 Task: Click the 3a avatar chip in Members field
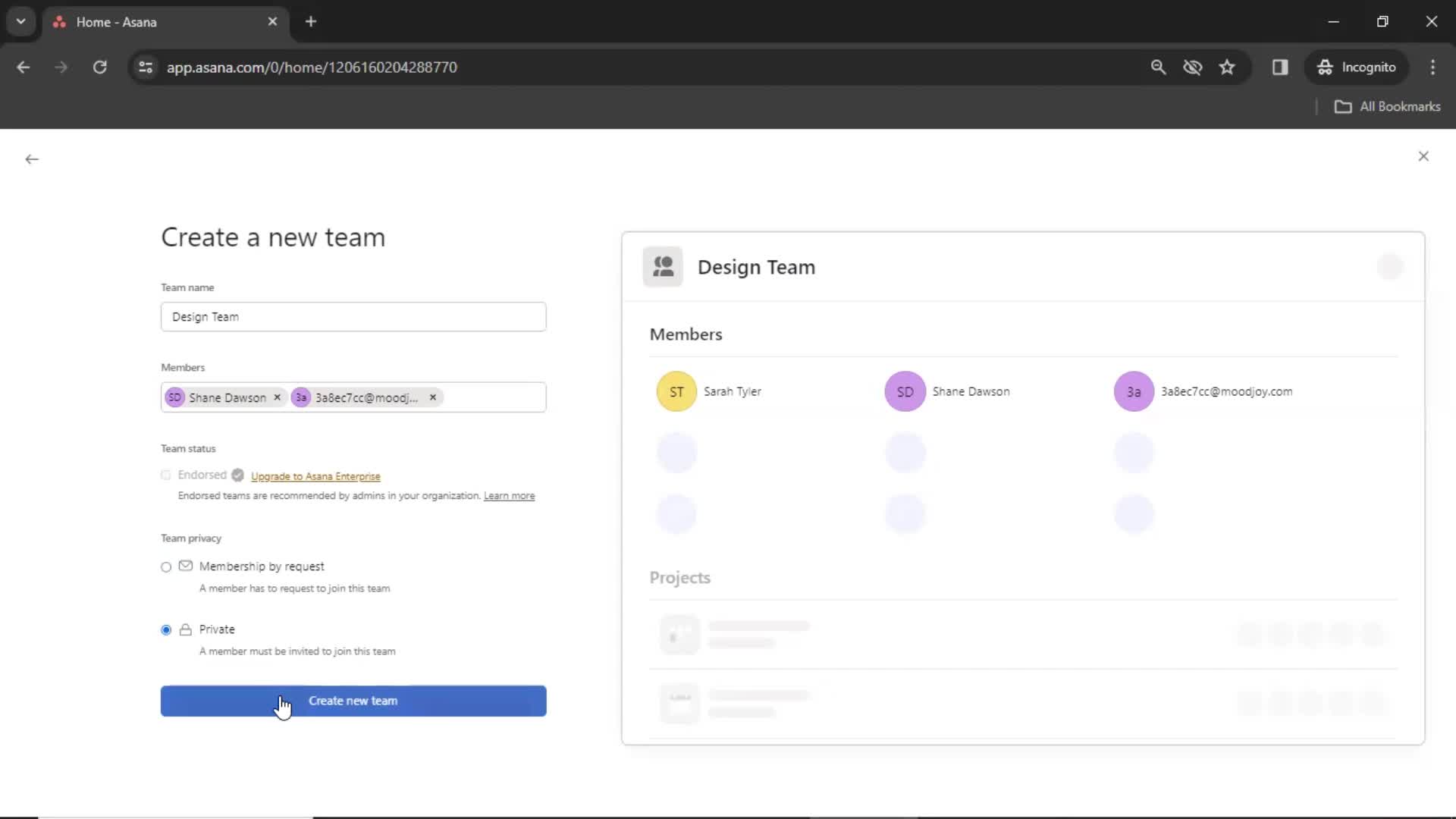tap(301, 397)
